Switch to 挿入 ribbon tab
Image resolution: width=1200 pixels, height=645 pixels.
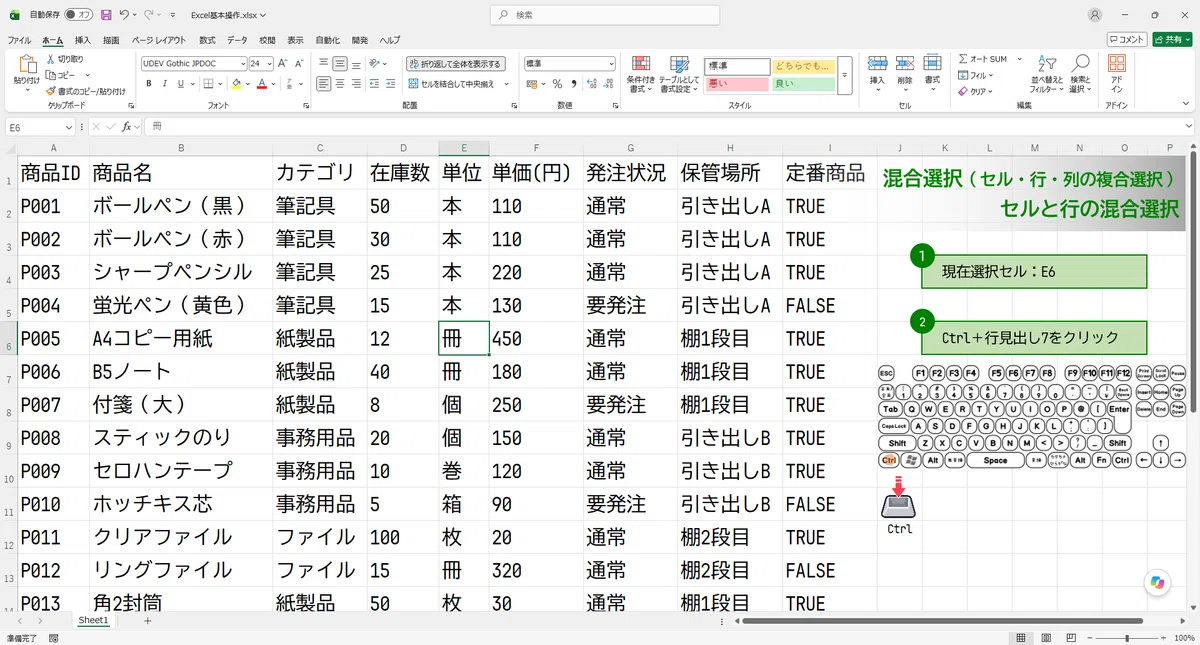pos(82,40)
